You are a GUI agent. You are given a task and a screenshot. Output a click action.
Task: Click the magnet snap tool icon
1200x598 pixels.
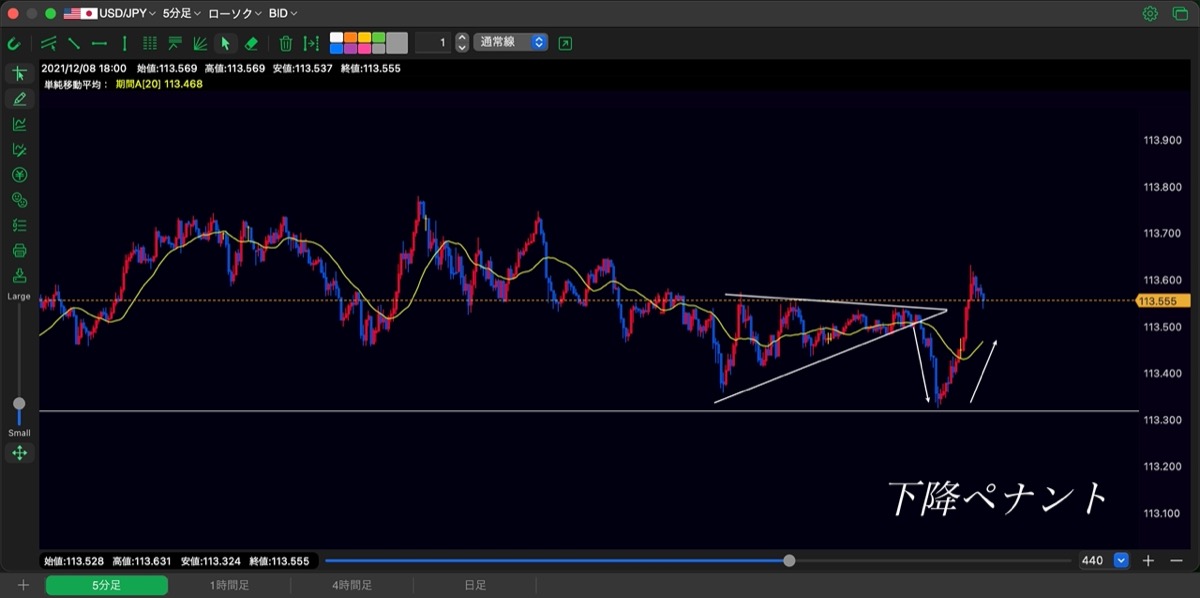(x=14, y=43)
